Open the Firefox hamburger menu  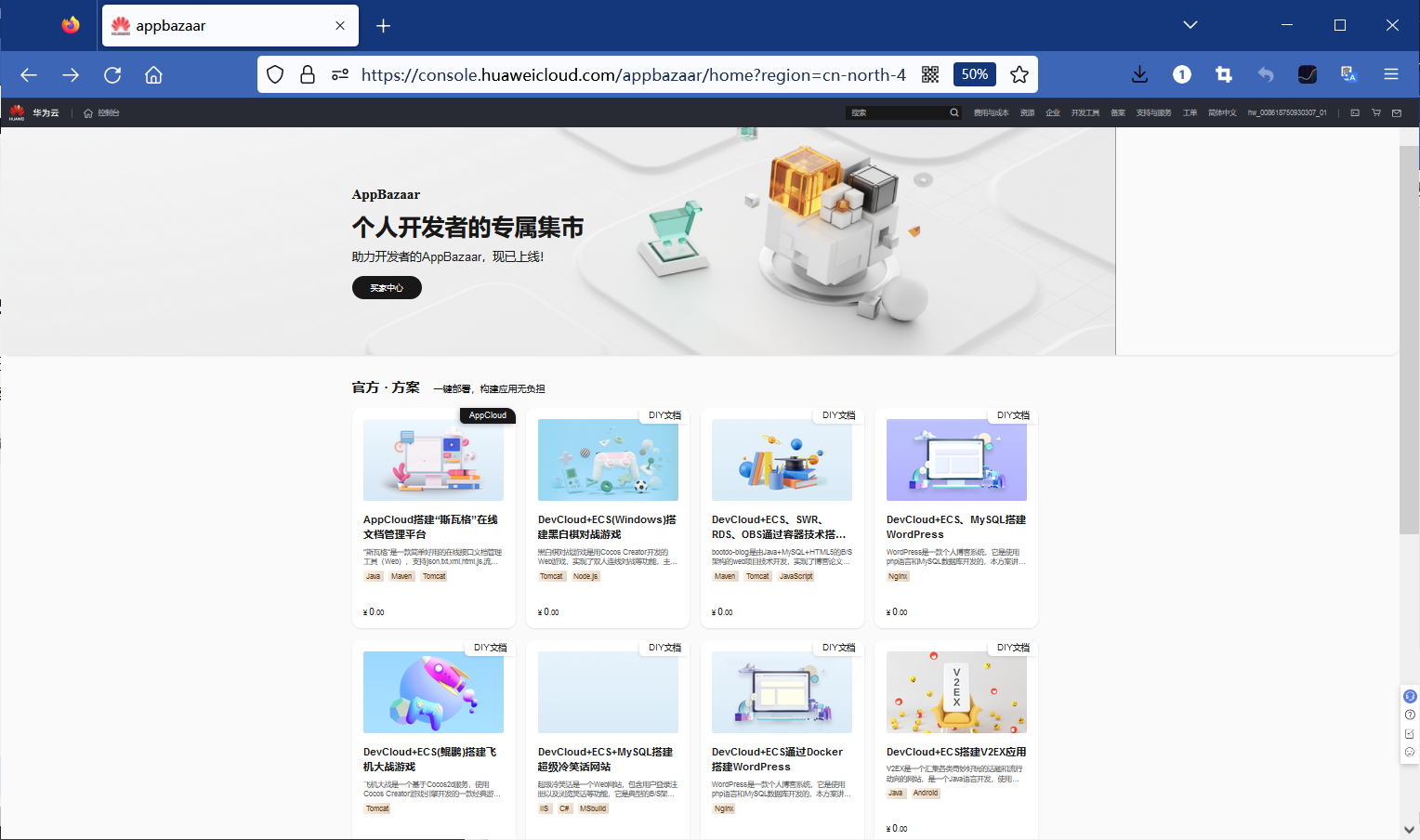[1391, 74]
